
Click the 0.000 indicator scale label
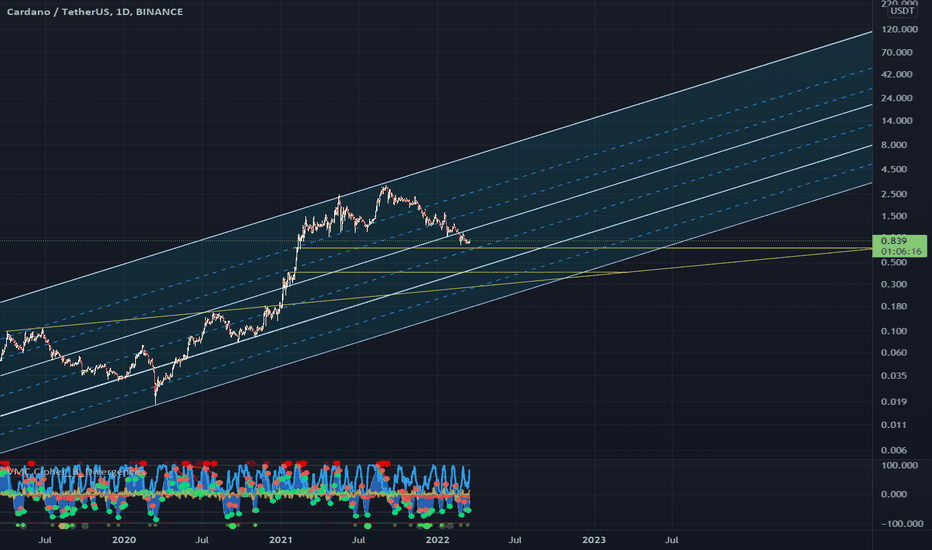[x=895, y=495]
